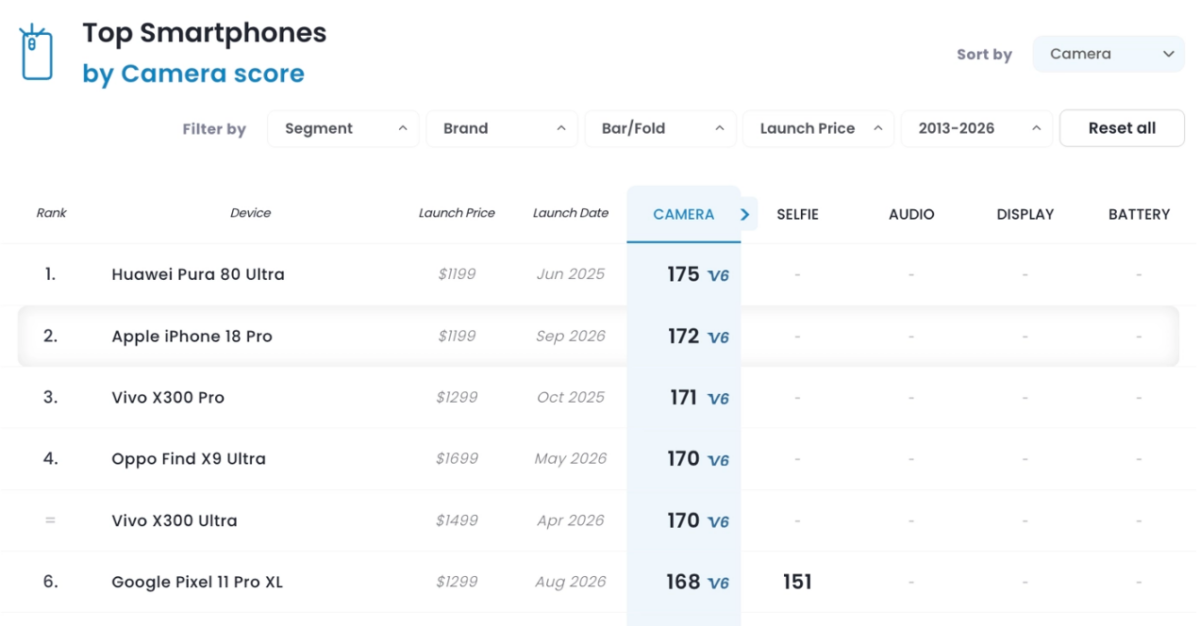
Task: Click the Reset all button
Action: 1122,128
